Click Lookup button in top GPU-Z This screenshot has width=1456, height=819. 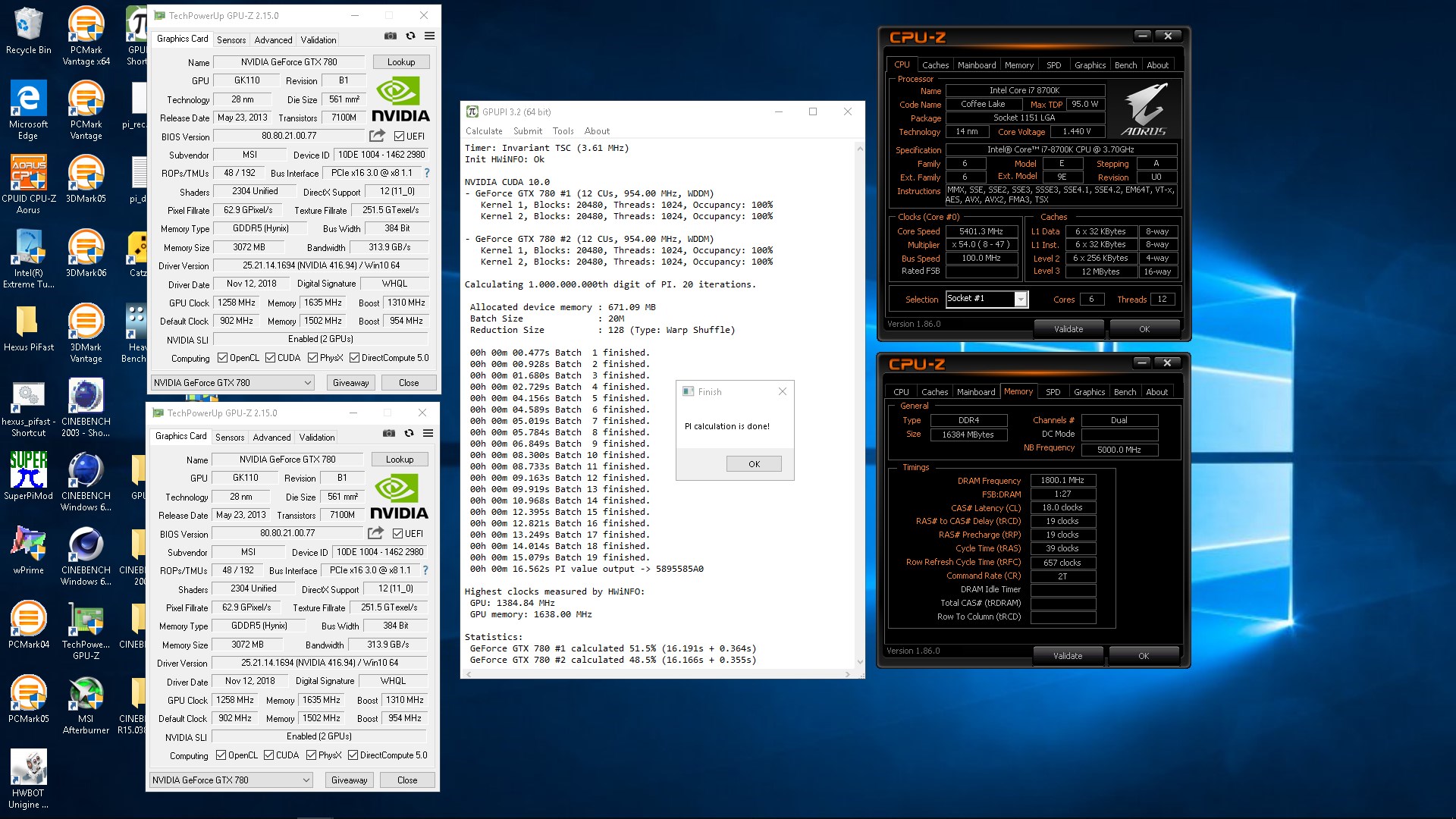[x=401, y=62]
